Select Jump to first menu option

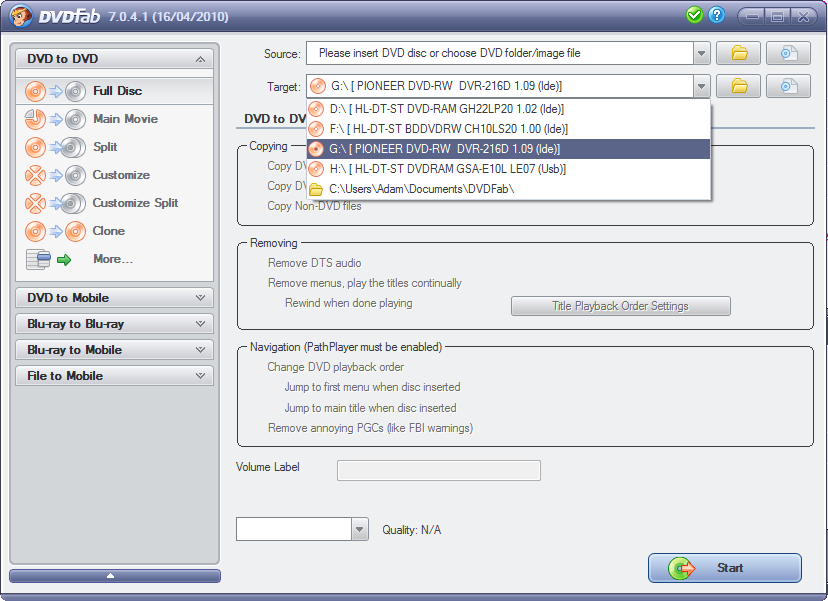point(372,387)
